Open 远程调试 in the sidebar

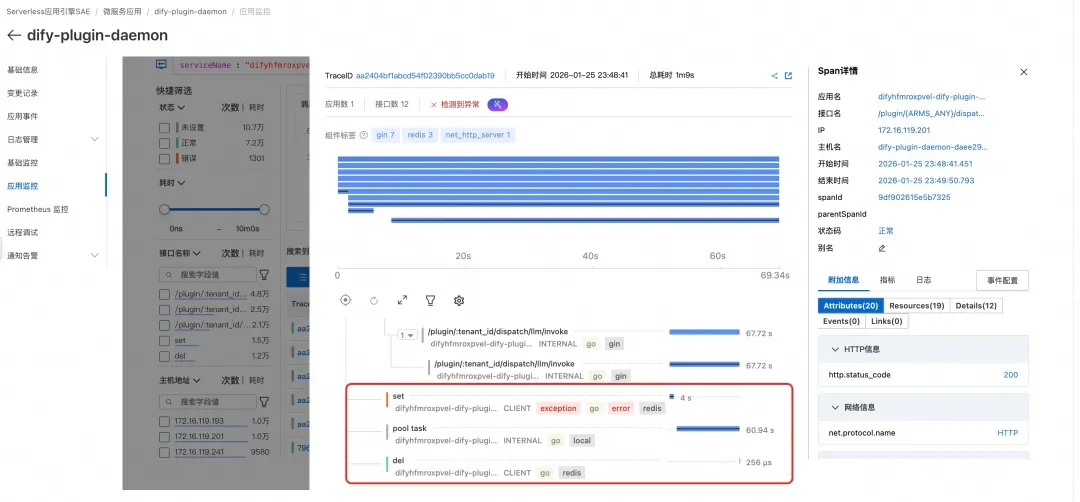pyautogui.click(x=23, y=233)
